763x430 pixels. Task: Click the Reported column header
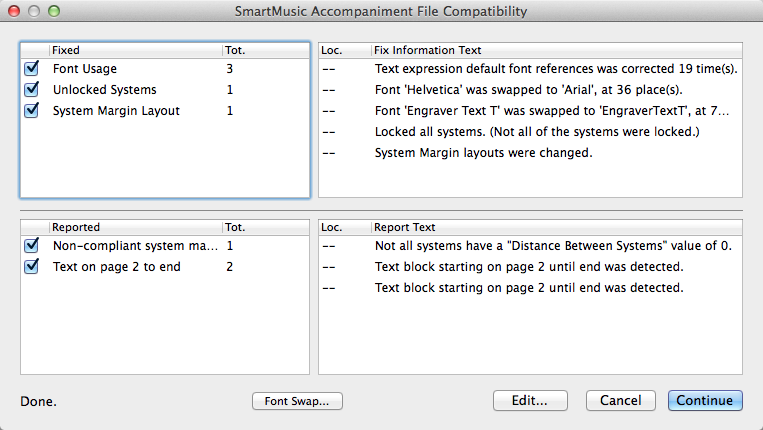[x=136, y=227]
